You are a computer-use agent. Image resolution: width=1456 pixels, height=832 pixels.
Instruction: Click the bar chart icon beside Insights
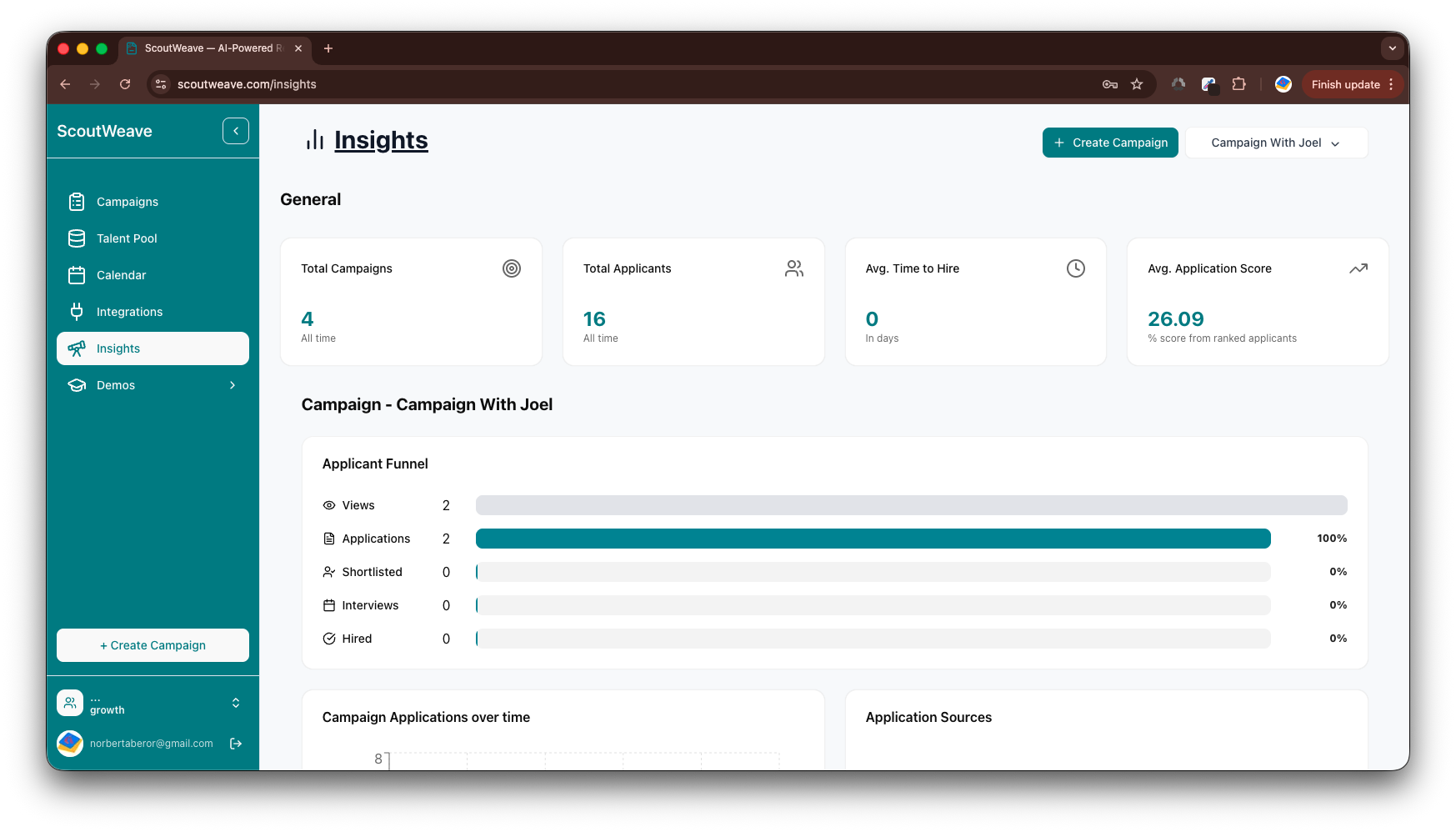(315, 140)
